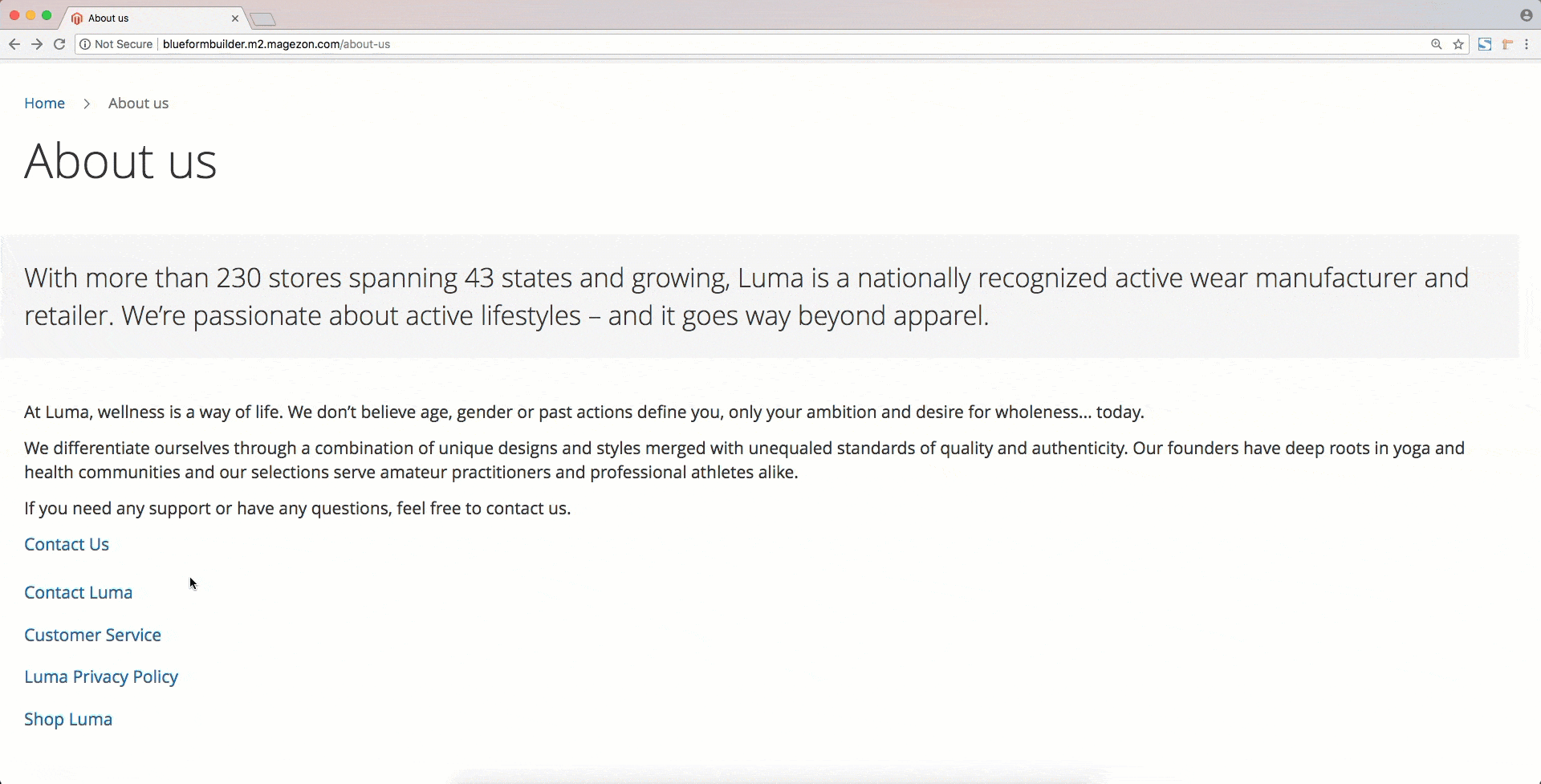Go back to the previous page

click(14, 44)
